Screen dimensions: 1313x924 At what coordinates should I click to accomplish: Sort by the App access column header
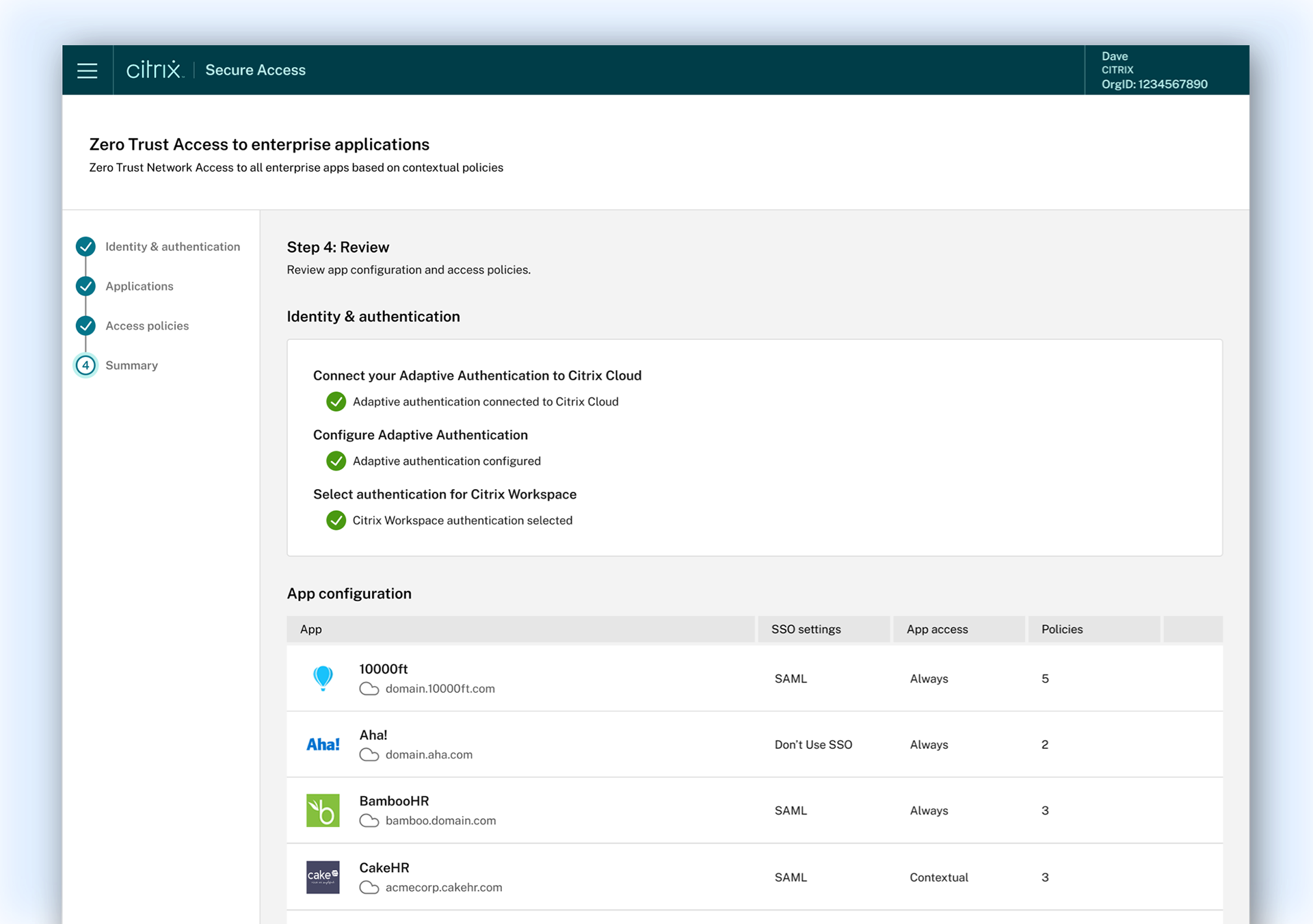tap(937, 629)
